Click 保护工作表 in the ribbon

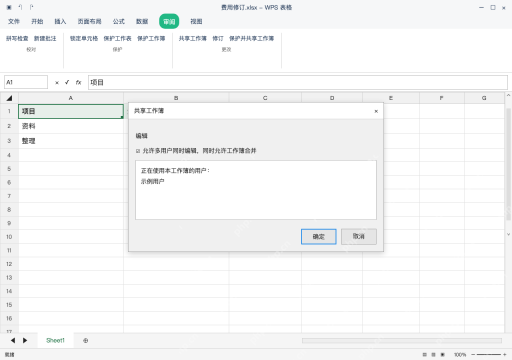117,38
